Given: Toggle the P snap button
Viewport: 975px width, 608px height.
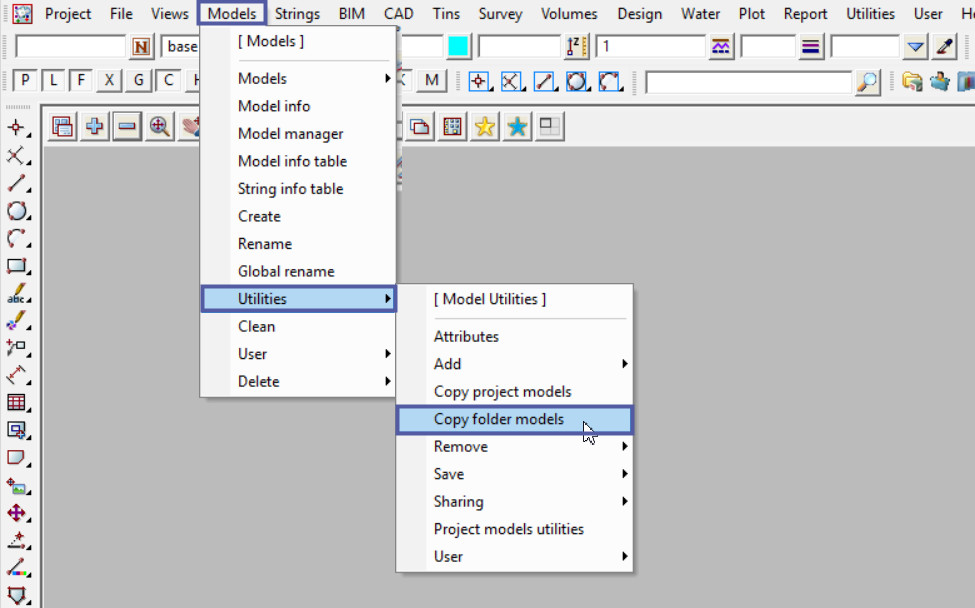Looking at the screenshot, I should [24, 81].
